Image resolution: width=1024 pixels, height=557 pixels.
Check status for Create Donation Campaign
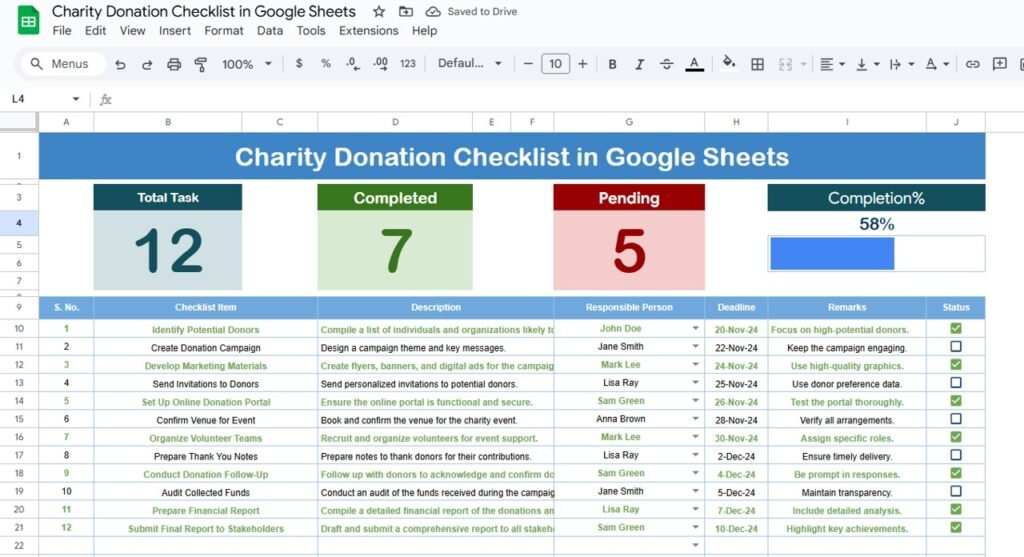(x=956, y=347)
